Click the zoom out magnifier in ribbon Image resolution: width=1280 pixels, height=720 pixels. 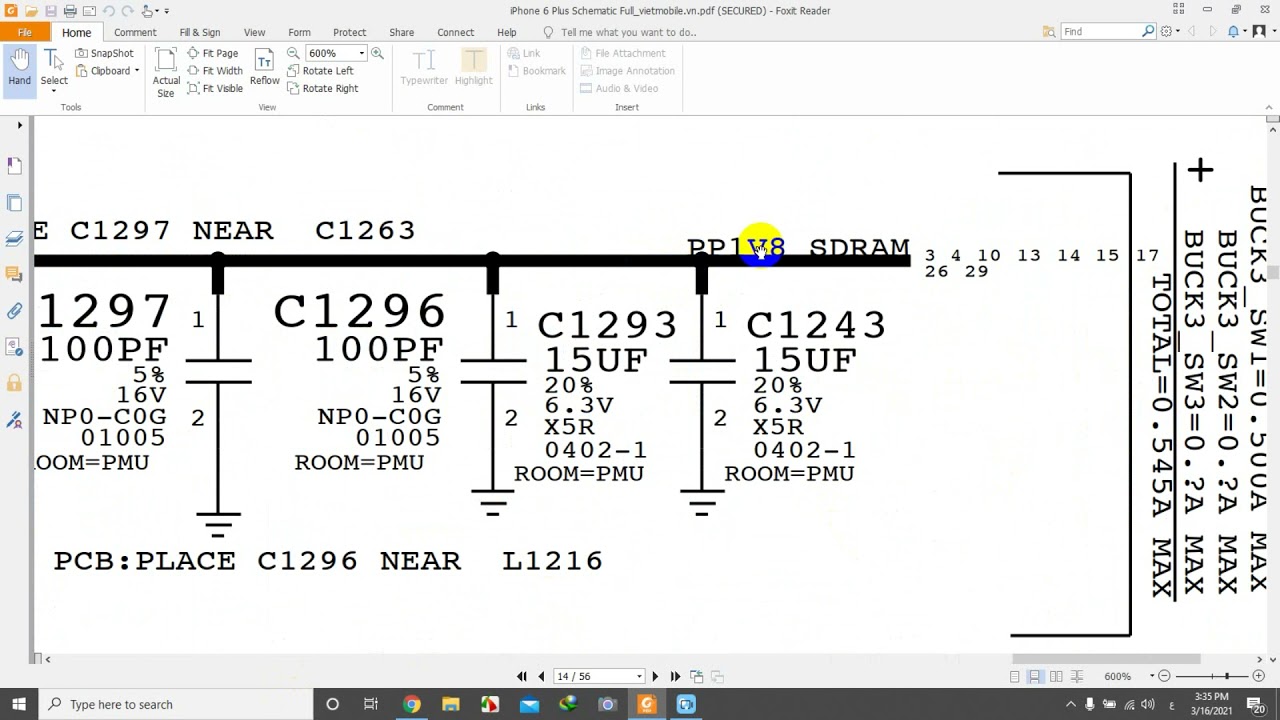[x=293, y=53]
